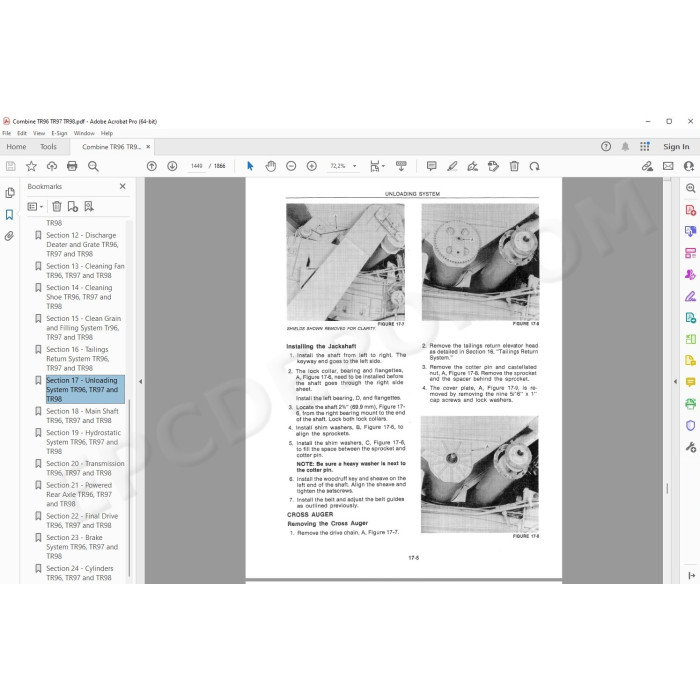Click the share link icon
The image size is (700, 700).
pyautogui.click(x=647, y=167)
